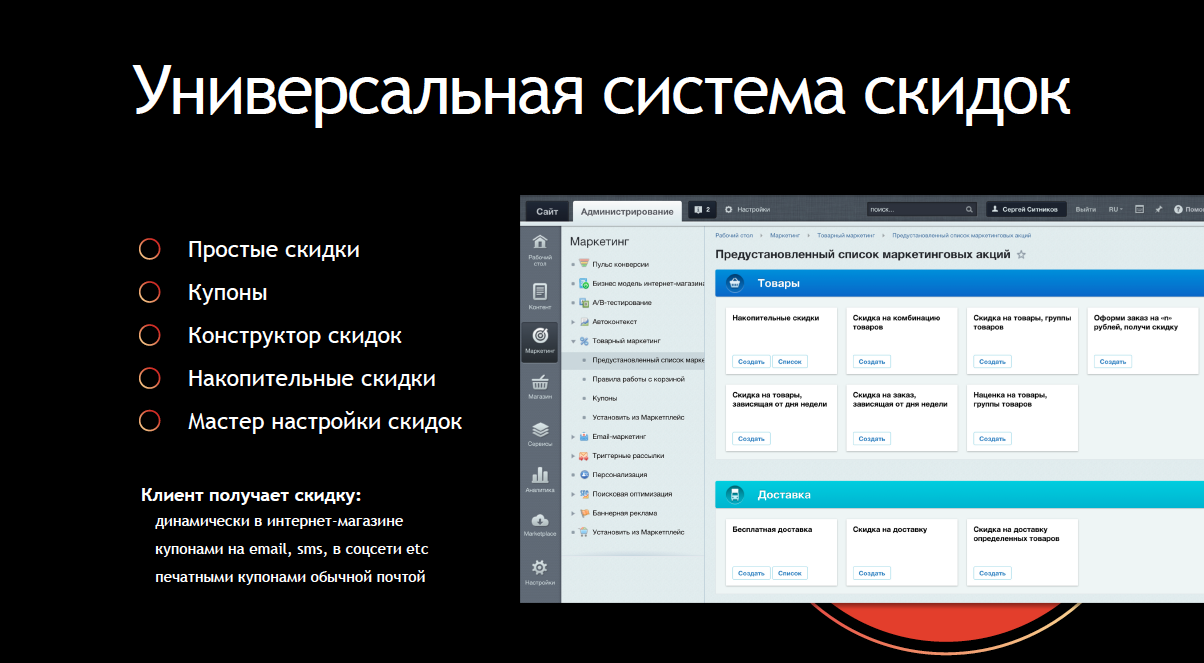Click the cart icon beside Установить из Маркетплейс
1204x663 pixels.
coord(584,532)
